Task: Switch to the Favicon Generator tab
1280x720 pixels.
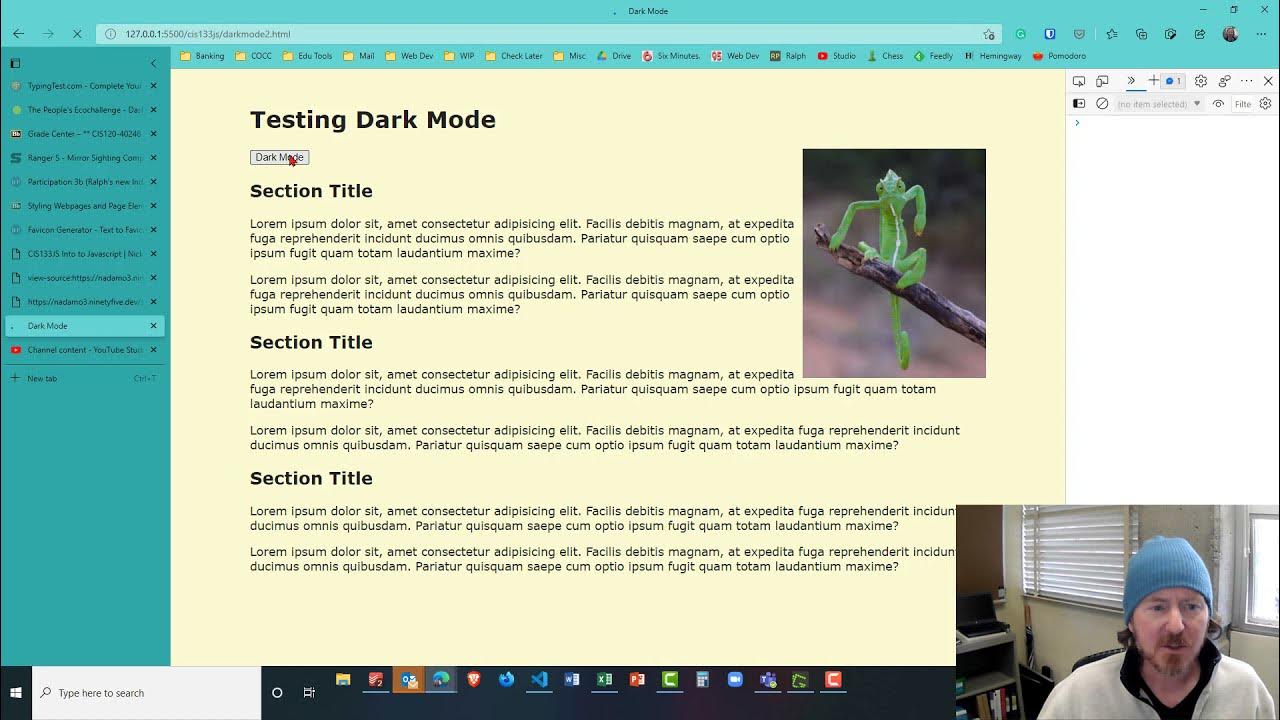Action: 85,230
